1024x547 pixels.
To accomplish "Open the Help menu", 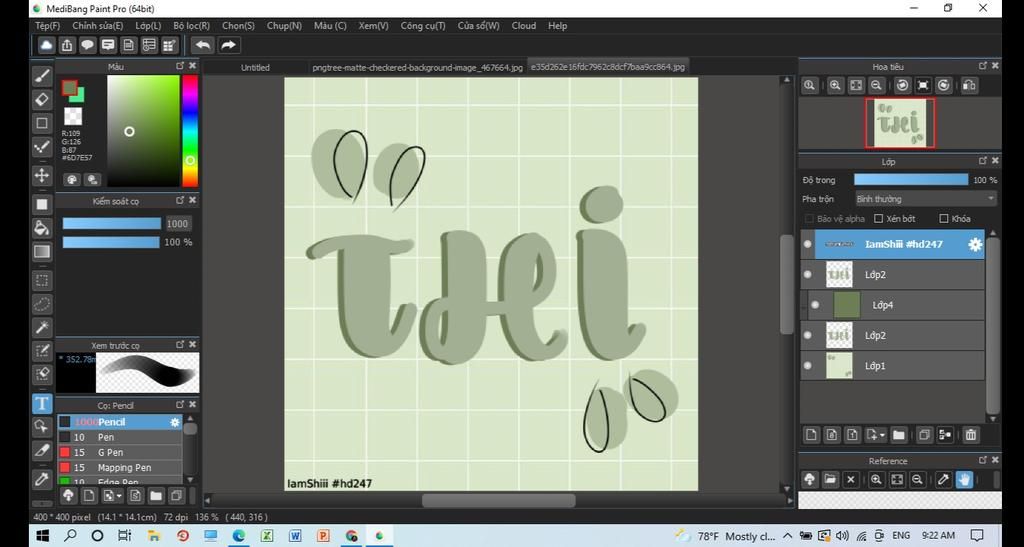I will click(557, 25).
